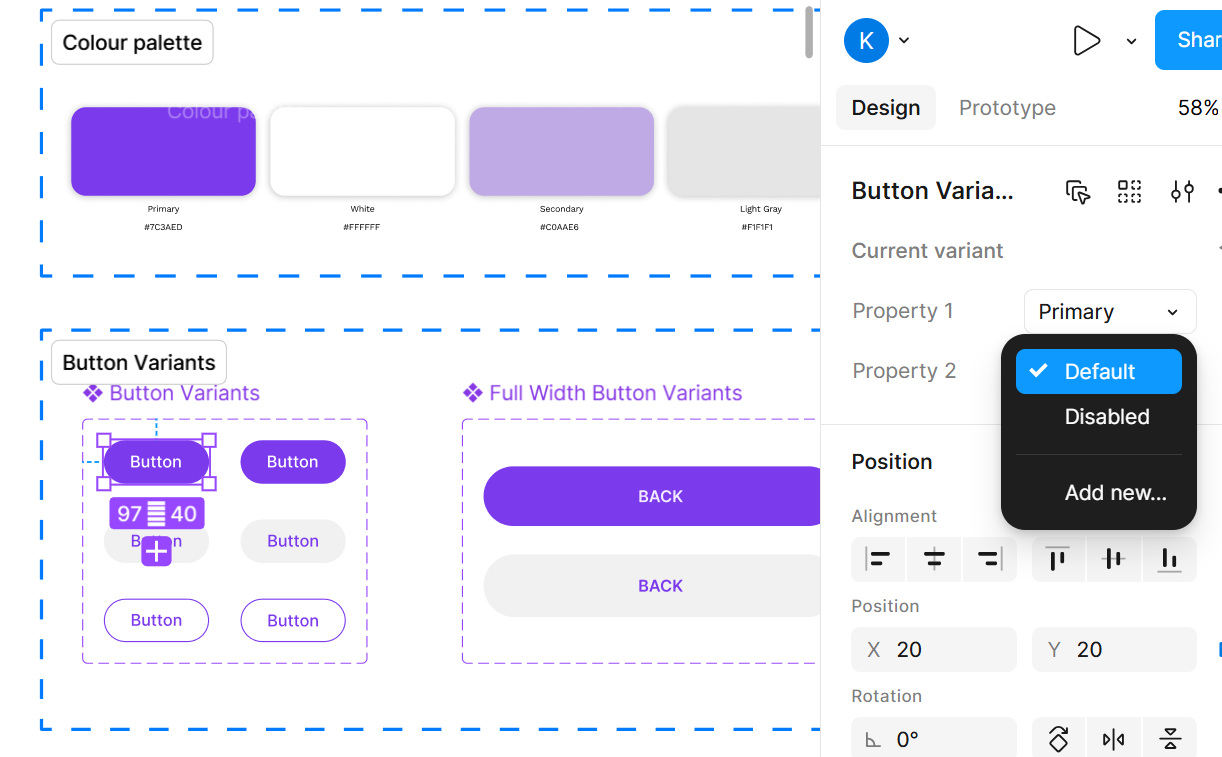The width and height of the screenshot is (1222, 757).
Task: Click the Secondary lilac colour swatch
Action: click(561, 152)
